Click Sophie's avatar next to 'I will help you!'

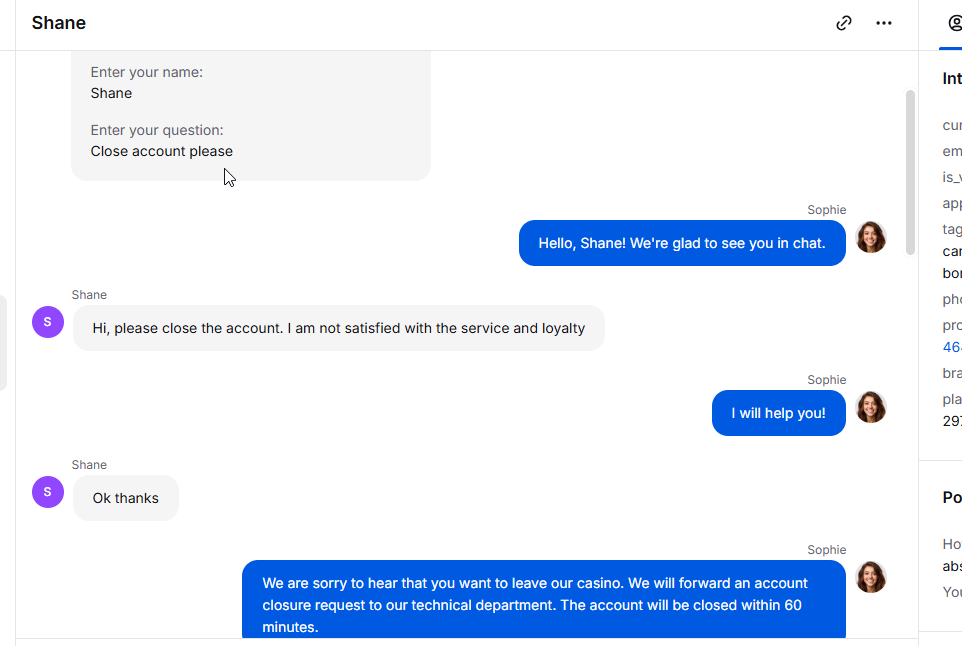[871, 407]
